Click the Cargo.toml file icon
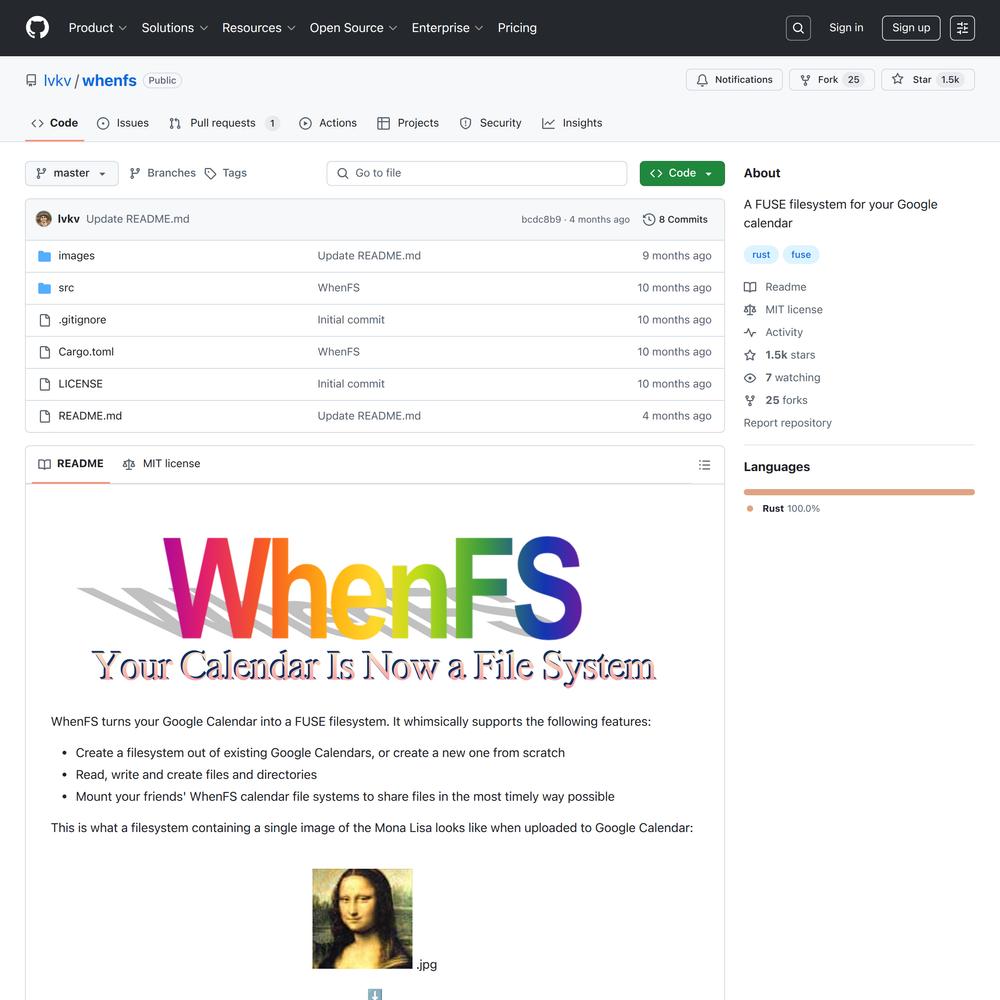Image resolution: width=1000 pixels, height=1000 pixels. click(45, 351)
